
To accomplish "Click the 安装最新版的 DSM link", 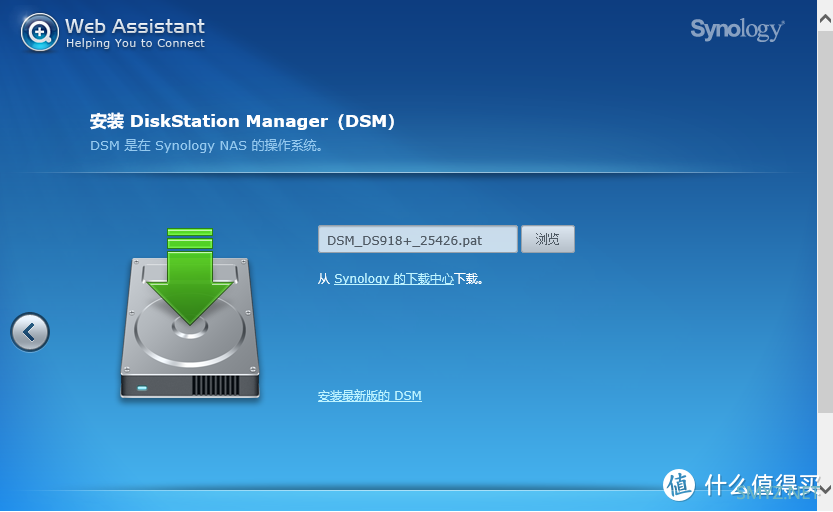I will coord(370,396).
